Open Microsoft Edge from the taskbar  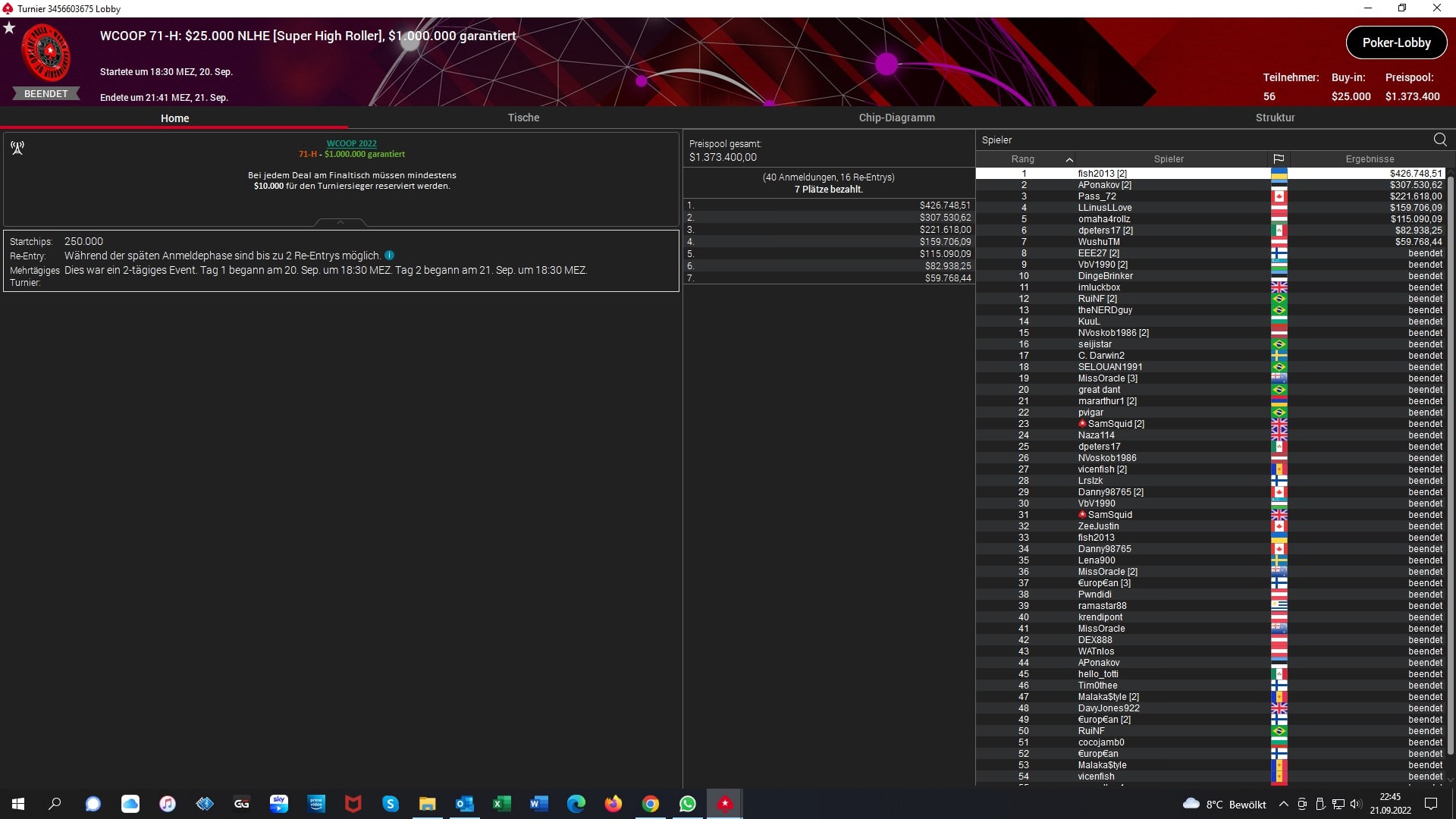[576, 804]
